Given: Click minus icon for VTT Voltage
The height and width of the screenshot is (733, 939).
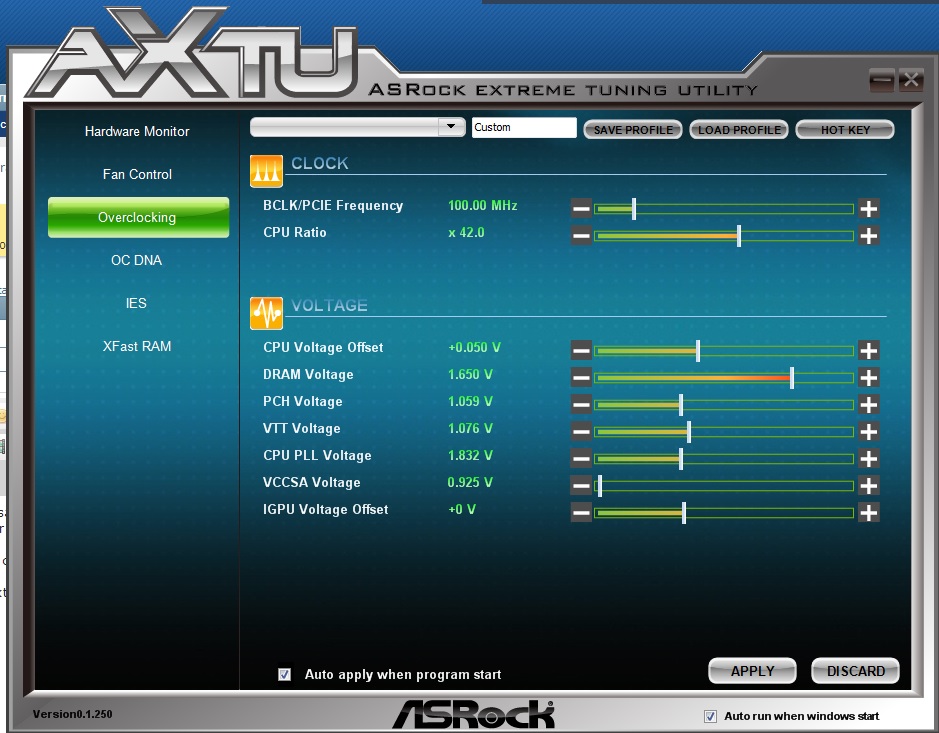Looking at the screenshot, I should pos(581,432).
